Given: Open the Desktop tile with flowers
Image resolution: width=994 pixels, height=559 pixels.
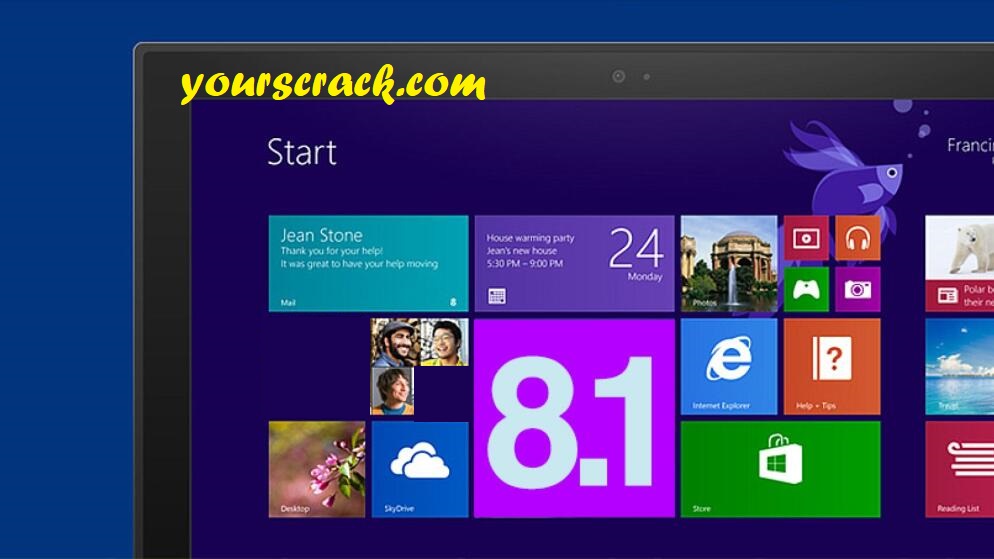Looking at the screenshot, I should point(317,470).
